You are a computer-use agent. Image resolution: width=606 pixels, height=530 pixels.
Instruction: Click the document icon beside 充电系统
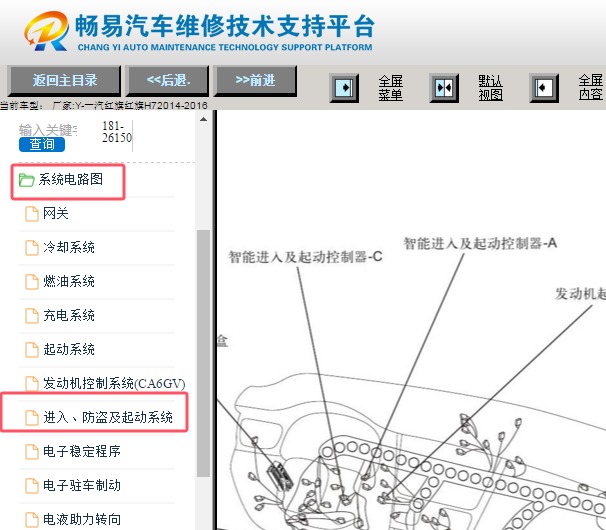point(32,316)
